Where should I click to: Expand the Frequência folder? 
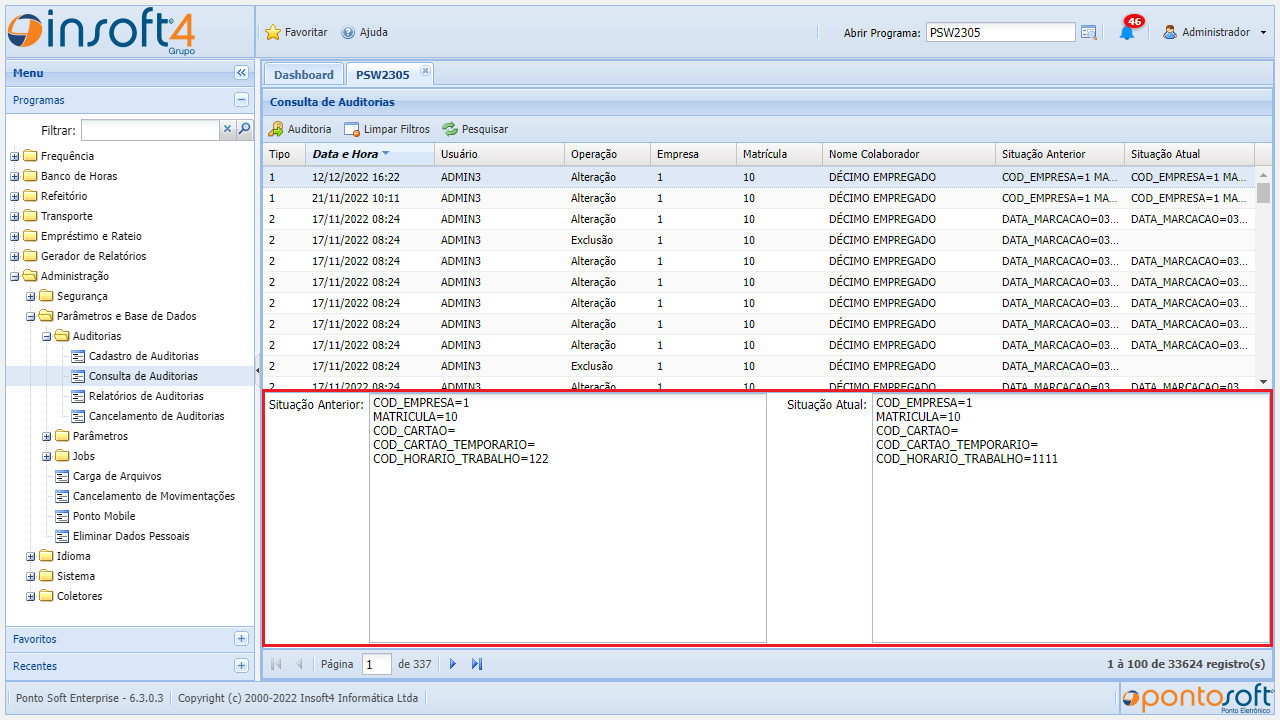pyautogui.click(x=15, y=156)
